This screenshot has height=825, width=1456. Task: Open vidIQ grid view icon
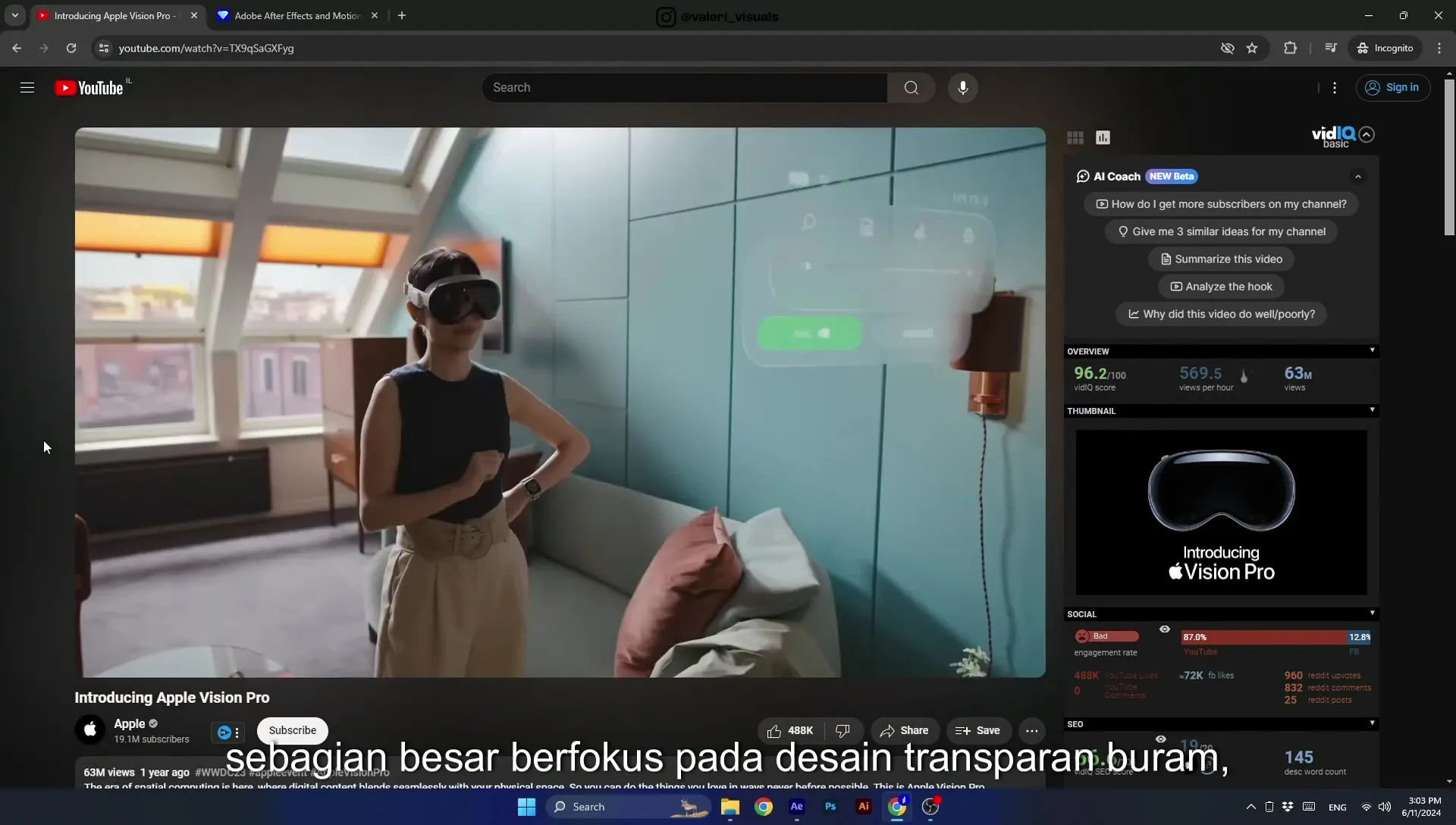click(1075, 137)
